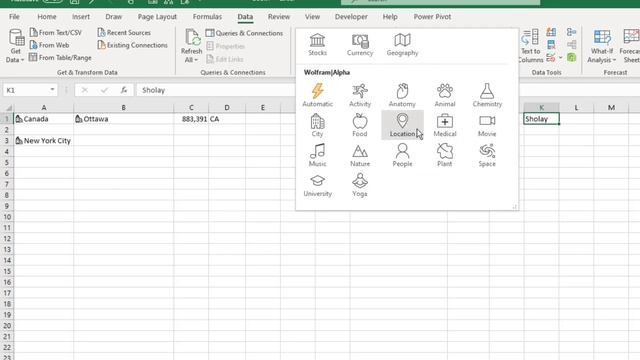Select the Currency data type

tap(360, 44)
